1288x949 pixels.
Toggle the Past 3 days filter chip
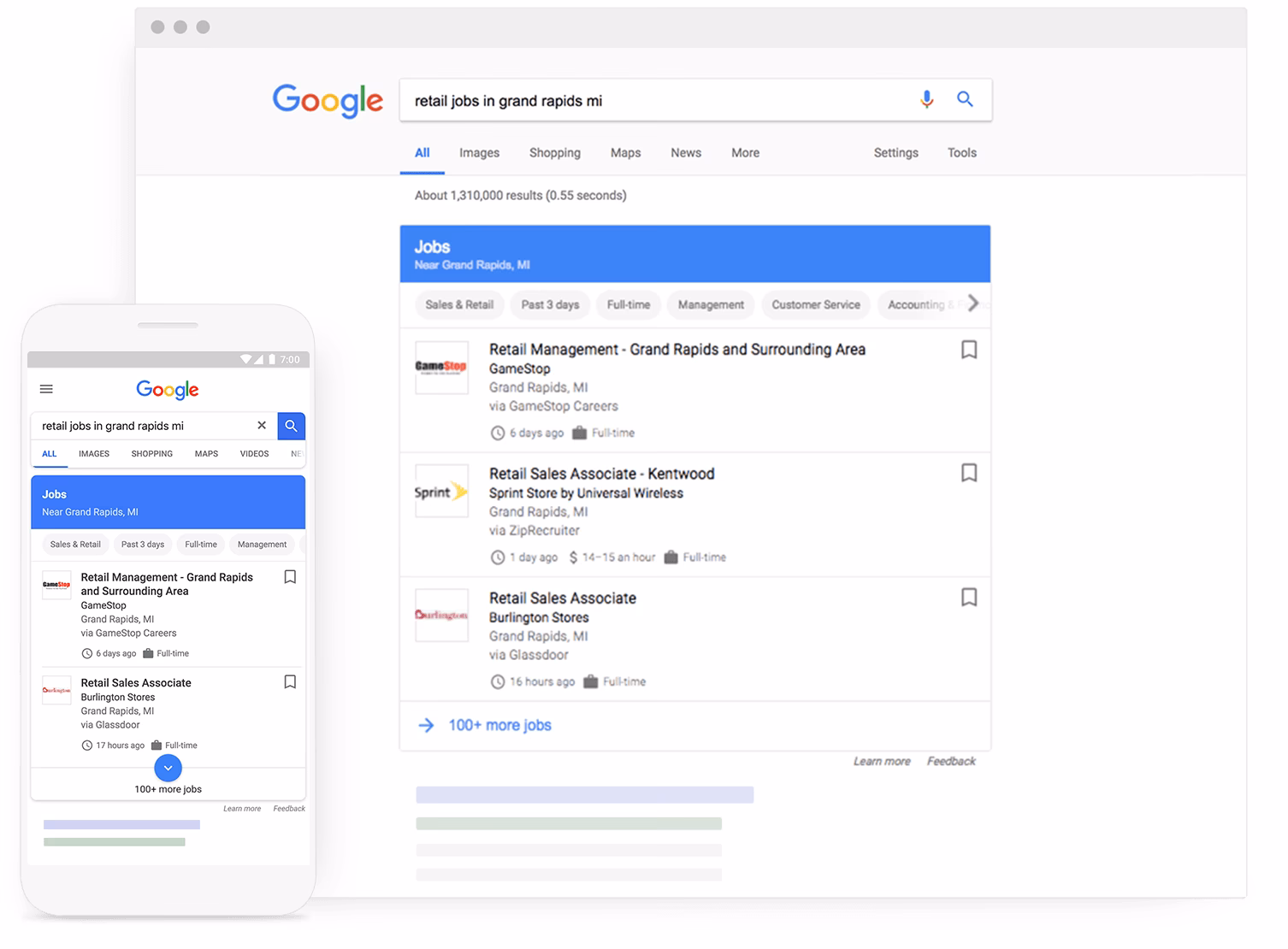(550, 304)
